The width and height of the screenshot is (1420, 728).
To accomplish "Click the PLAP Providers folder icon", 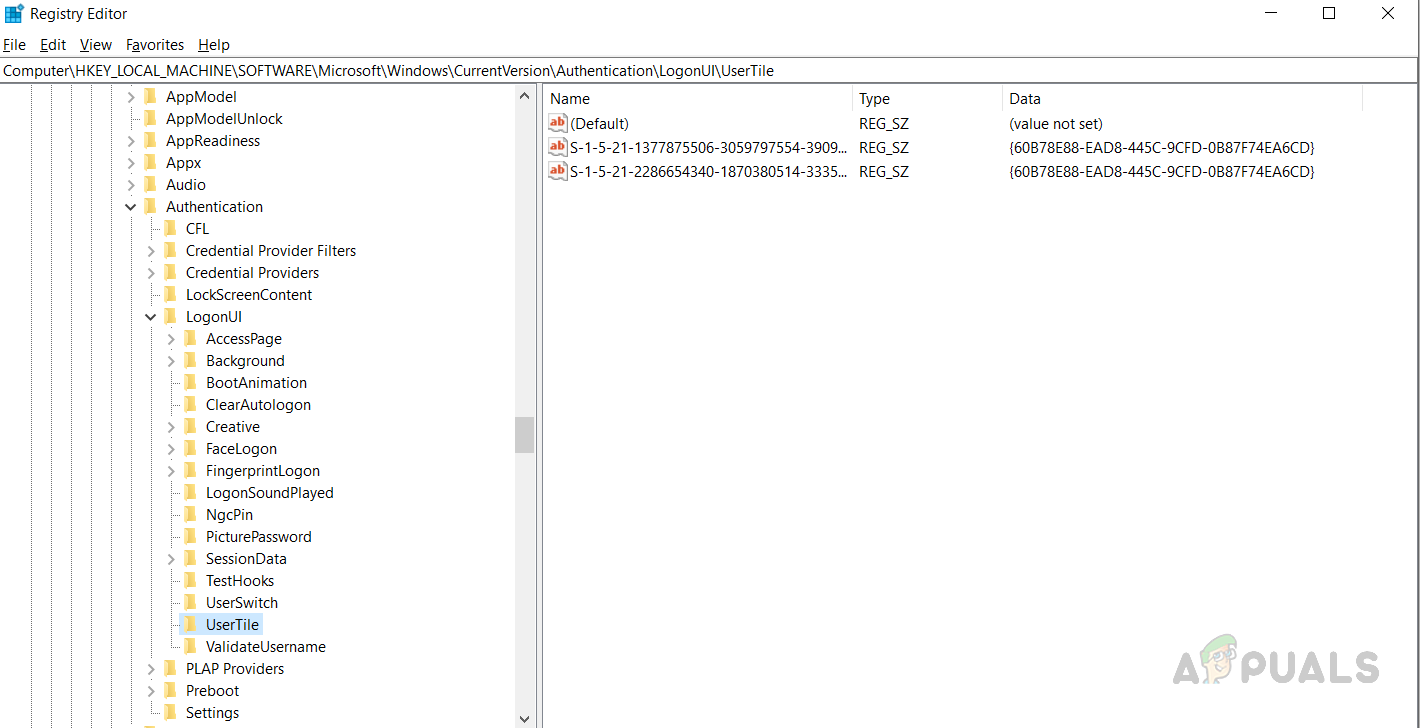I will pyautogui.click(x=171, y=669).
